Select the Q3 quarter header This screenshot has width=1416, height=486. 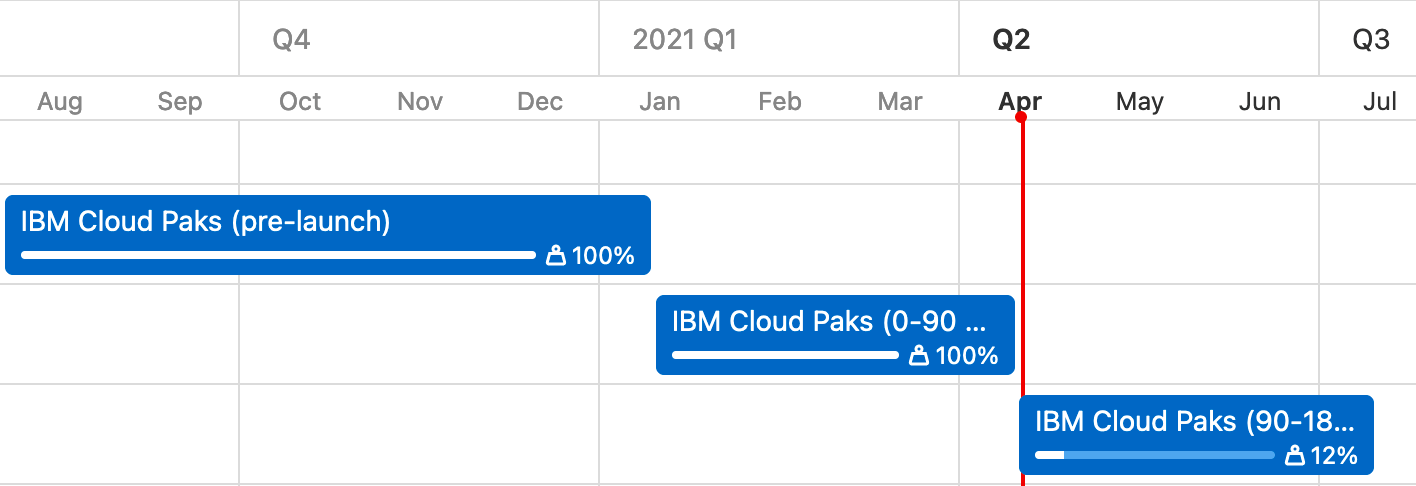point(1371,40)
